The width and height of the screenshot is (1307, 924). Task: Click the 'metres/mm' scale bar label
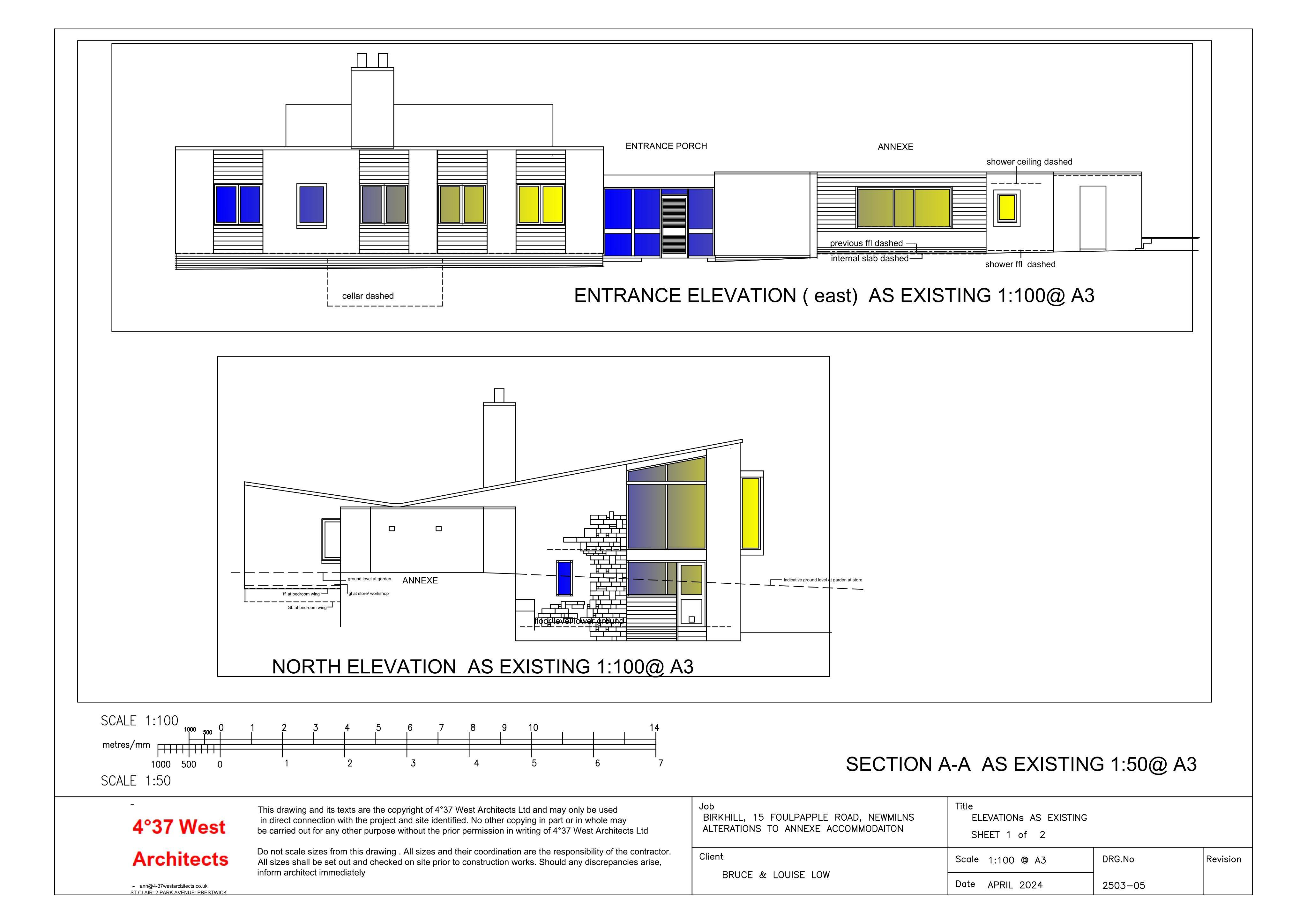pyautogui.click(x=126, y=745)
